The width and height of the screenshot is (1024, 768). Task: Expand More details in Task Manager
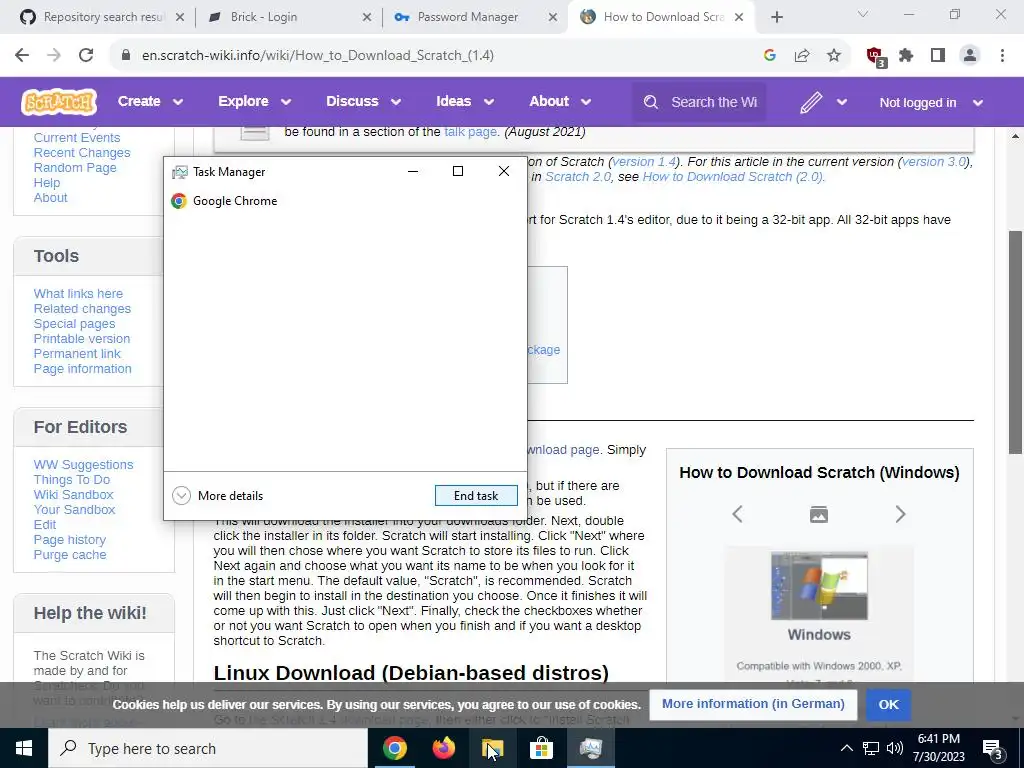click(218, 496)
